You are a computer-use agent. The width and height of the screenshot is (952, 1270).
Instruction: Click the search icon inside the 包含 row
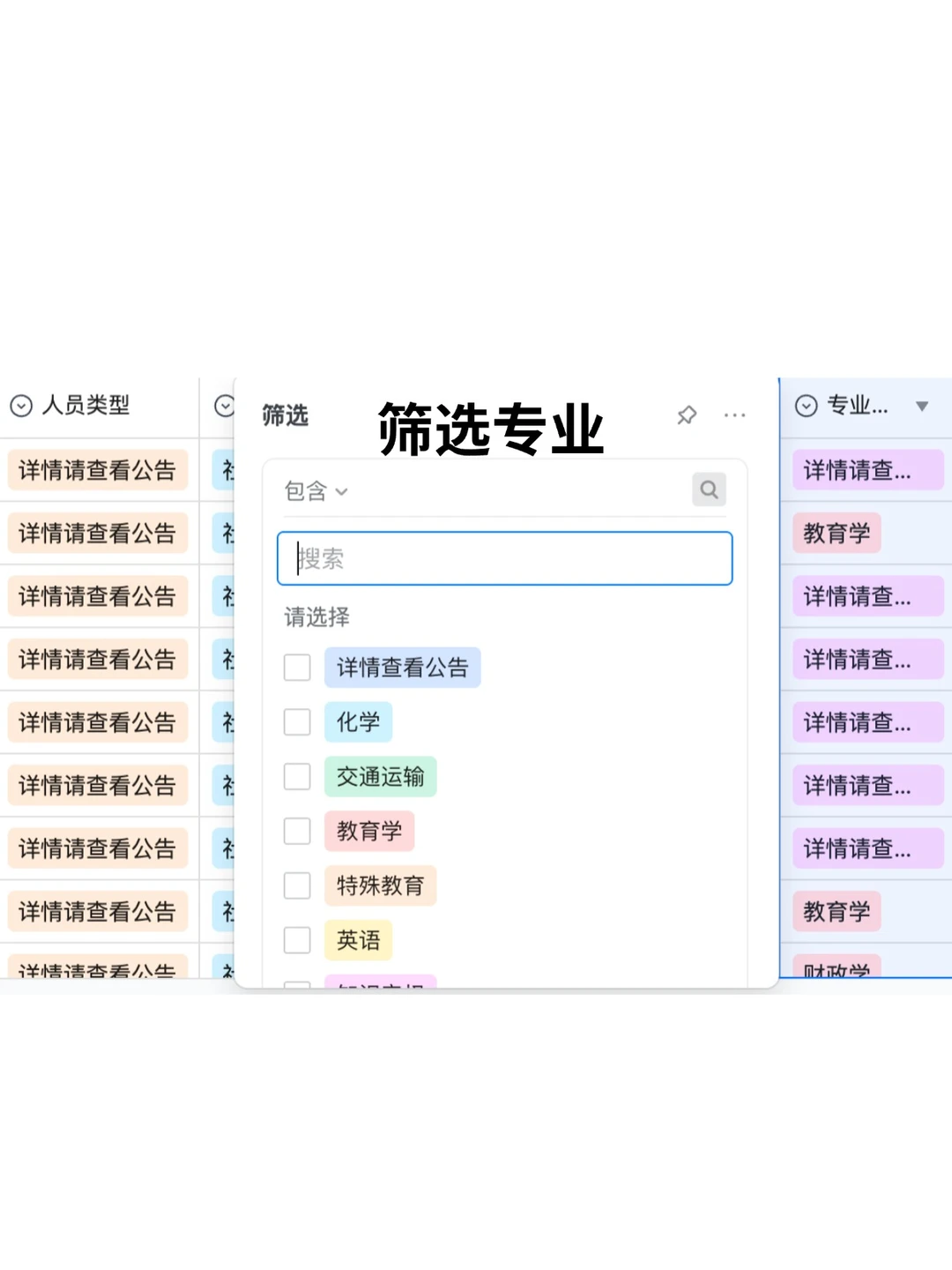click(710, 489)
